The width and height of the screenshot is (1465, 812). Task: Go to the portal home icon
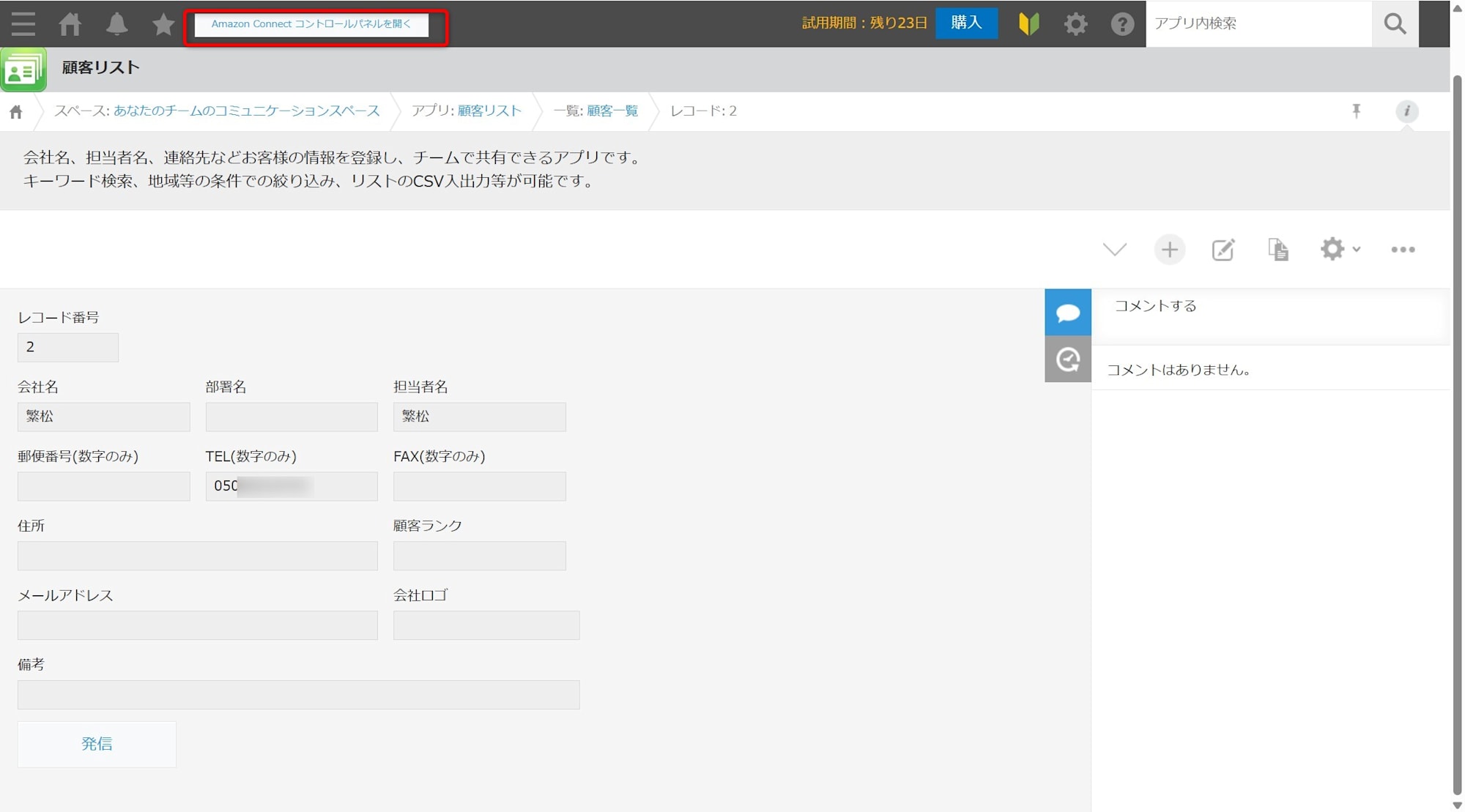point(70,23)
